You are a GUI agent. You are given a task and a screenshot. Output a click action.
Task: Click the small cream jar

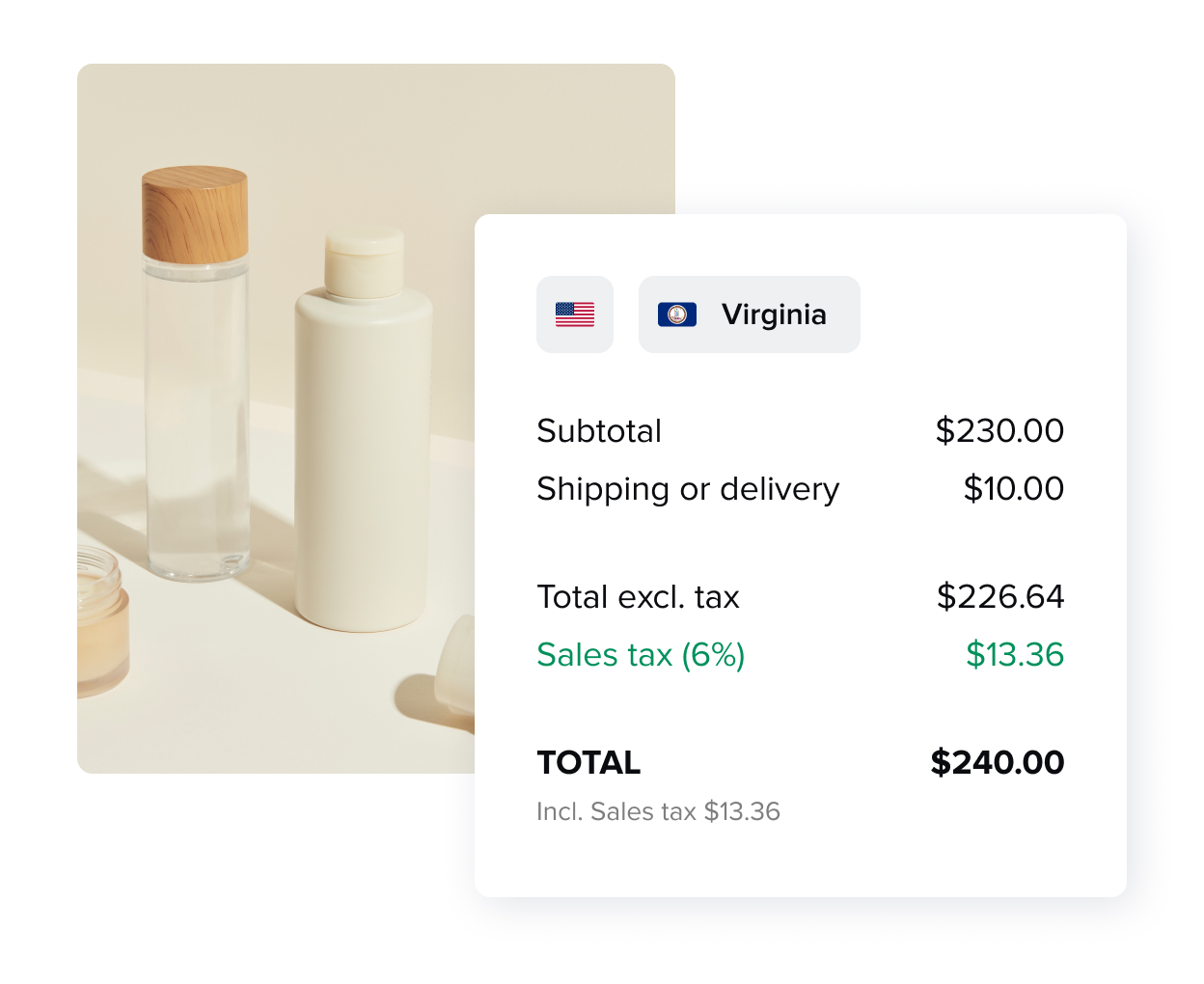pyautogui.click(x=100, y=617)
